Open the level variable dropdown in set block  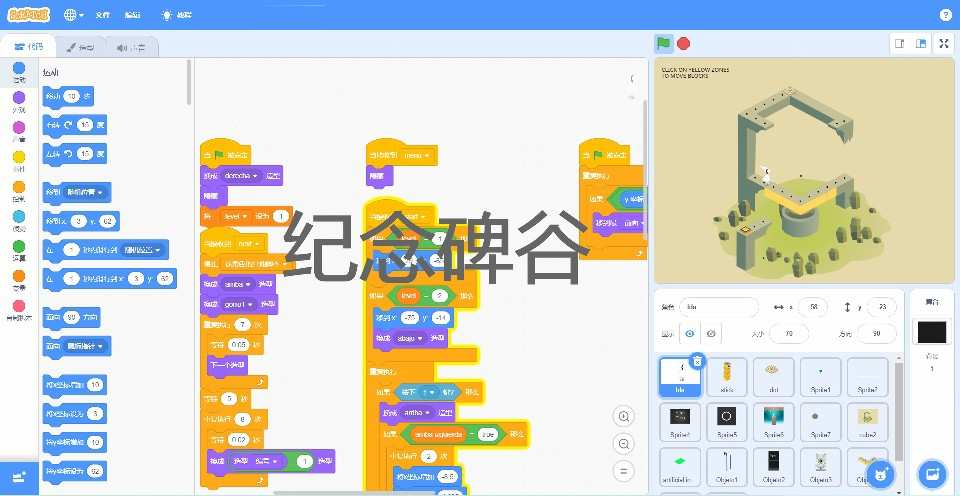click(x=235, y=216)
